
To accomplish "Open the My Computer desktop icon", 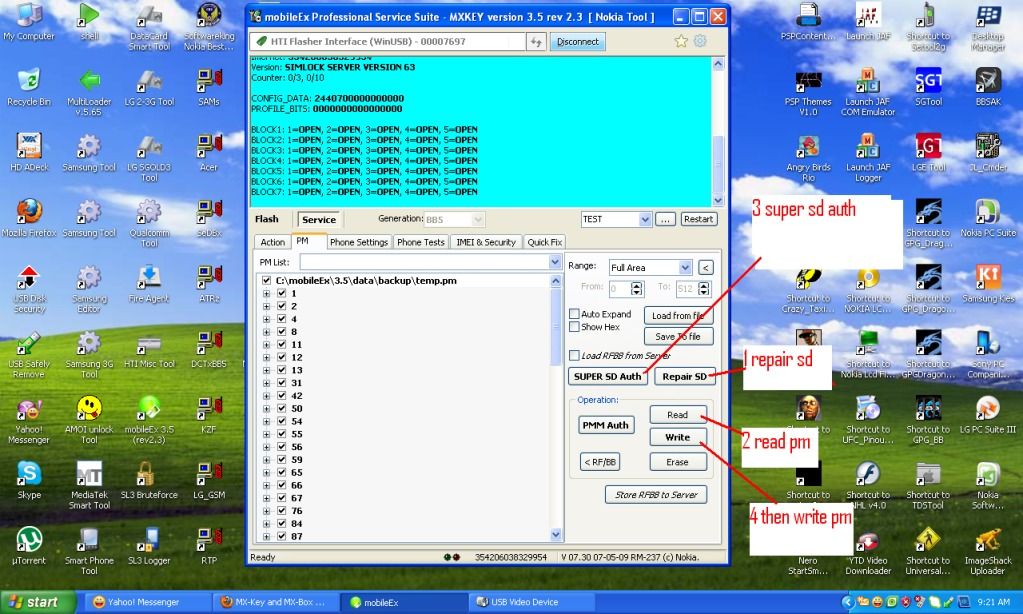I will [x=29, y=20].
